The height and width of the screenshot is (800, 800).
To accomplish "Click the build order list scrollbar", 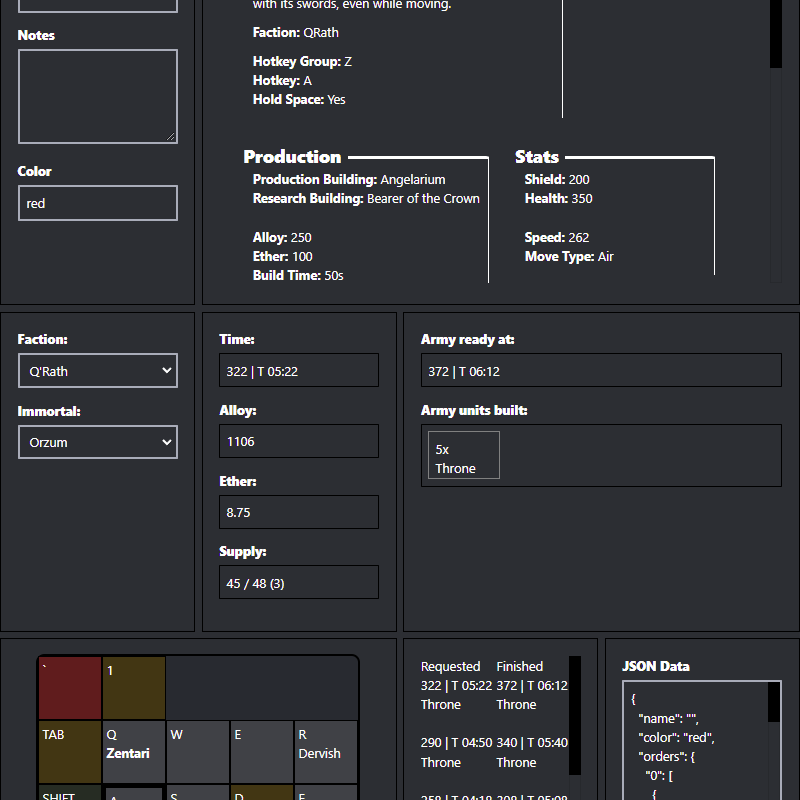I will click(x=574, y=715).
